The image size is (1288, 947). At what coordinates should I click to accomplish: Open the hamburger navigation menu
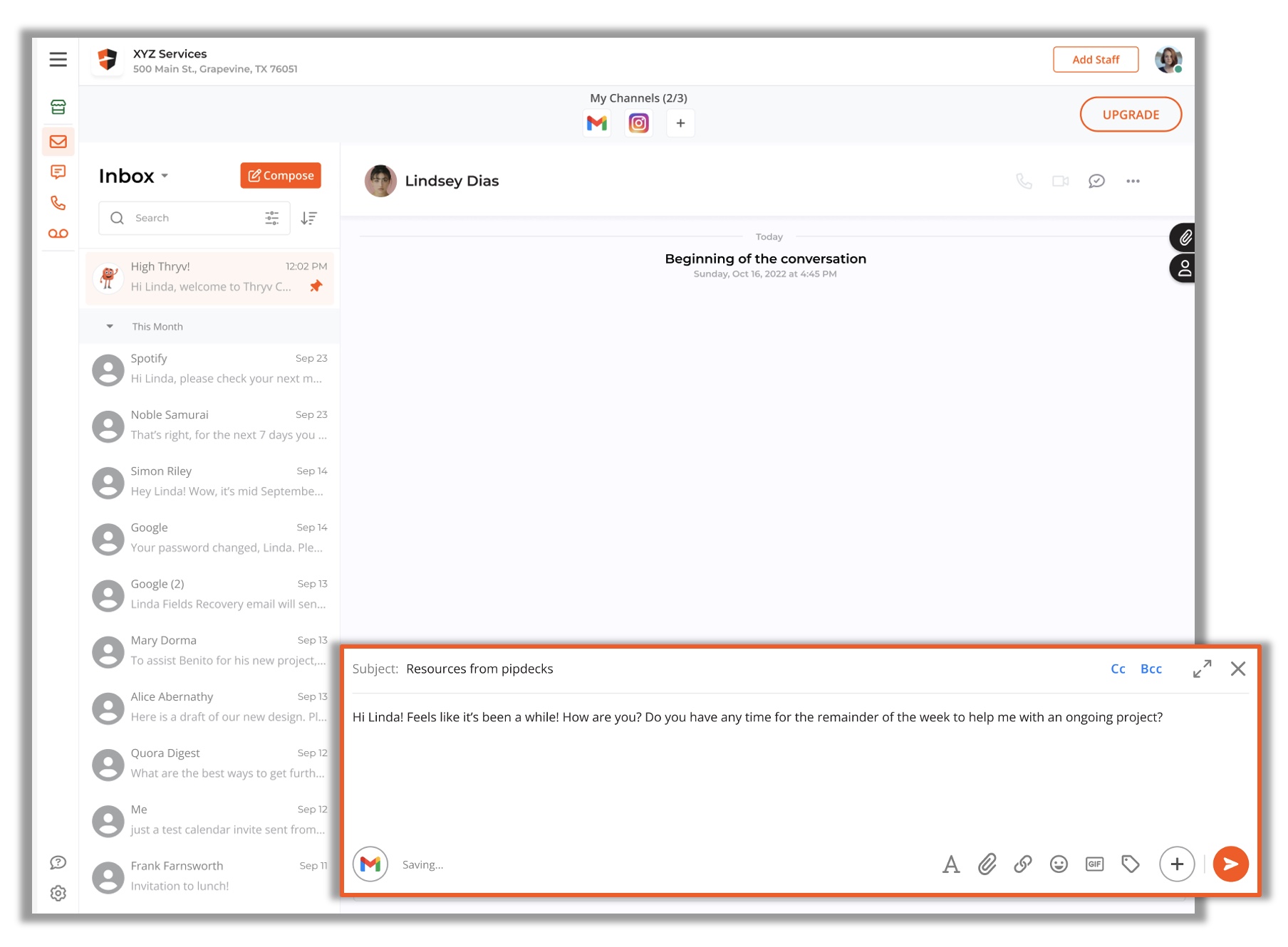point(58,59)
